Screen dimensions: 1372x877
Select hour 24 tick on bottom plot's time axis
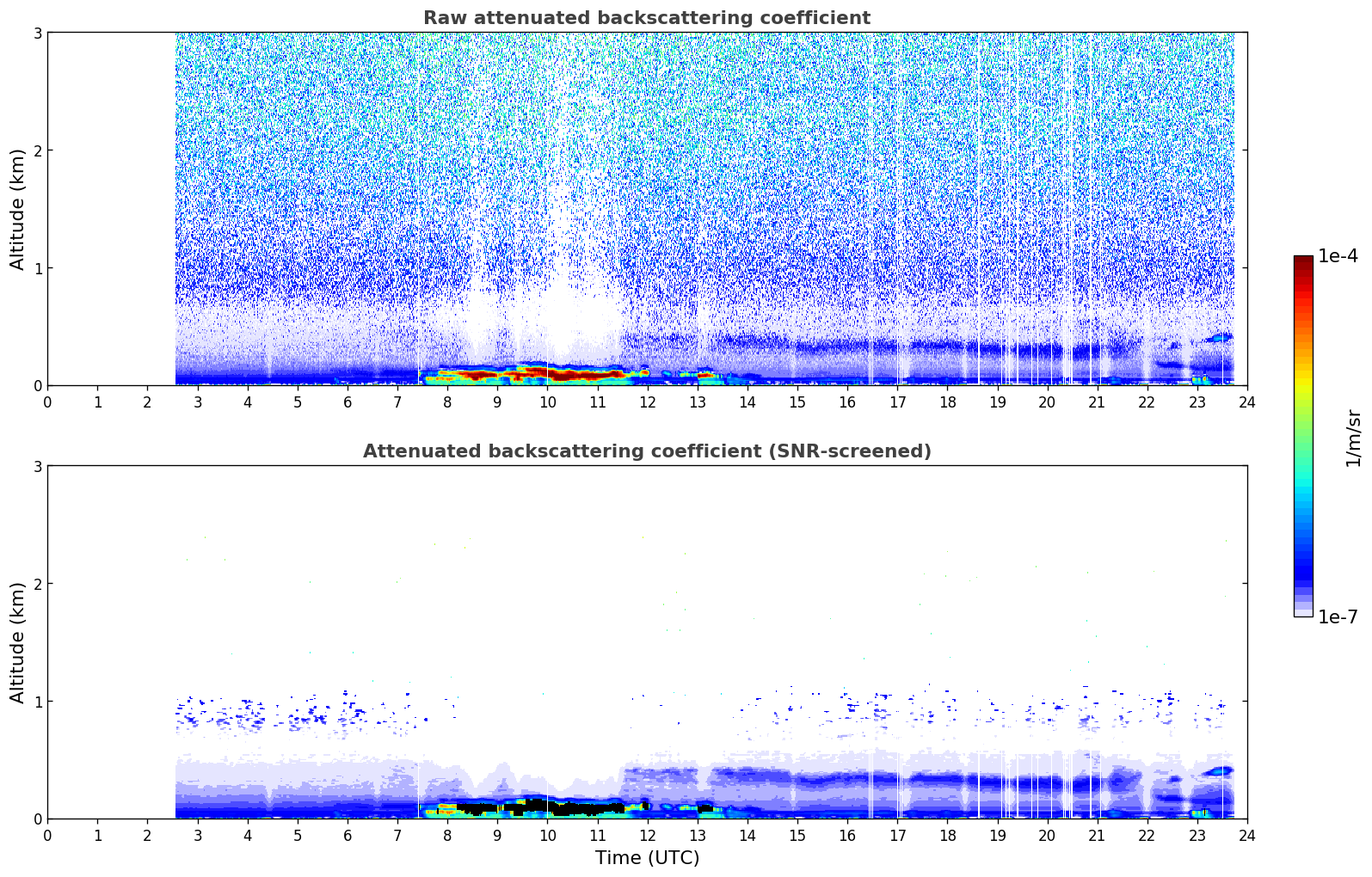coord(1246,835)
